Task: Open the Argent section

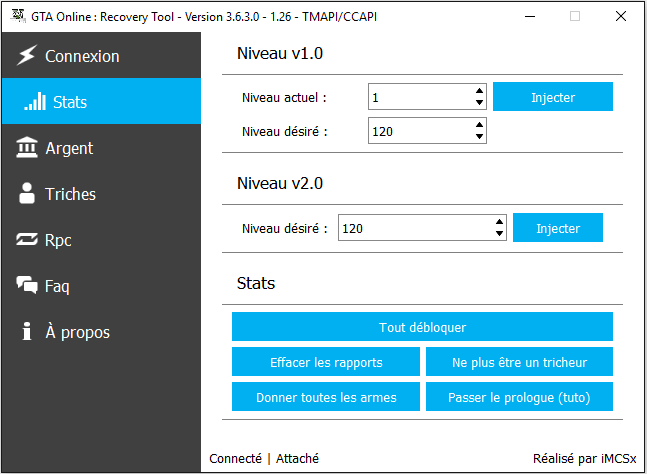Action: (101, 147)
